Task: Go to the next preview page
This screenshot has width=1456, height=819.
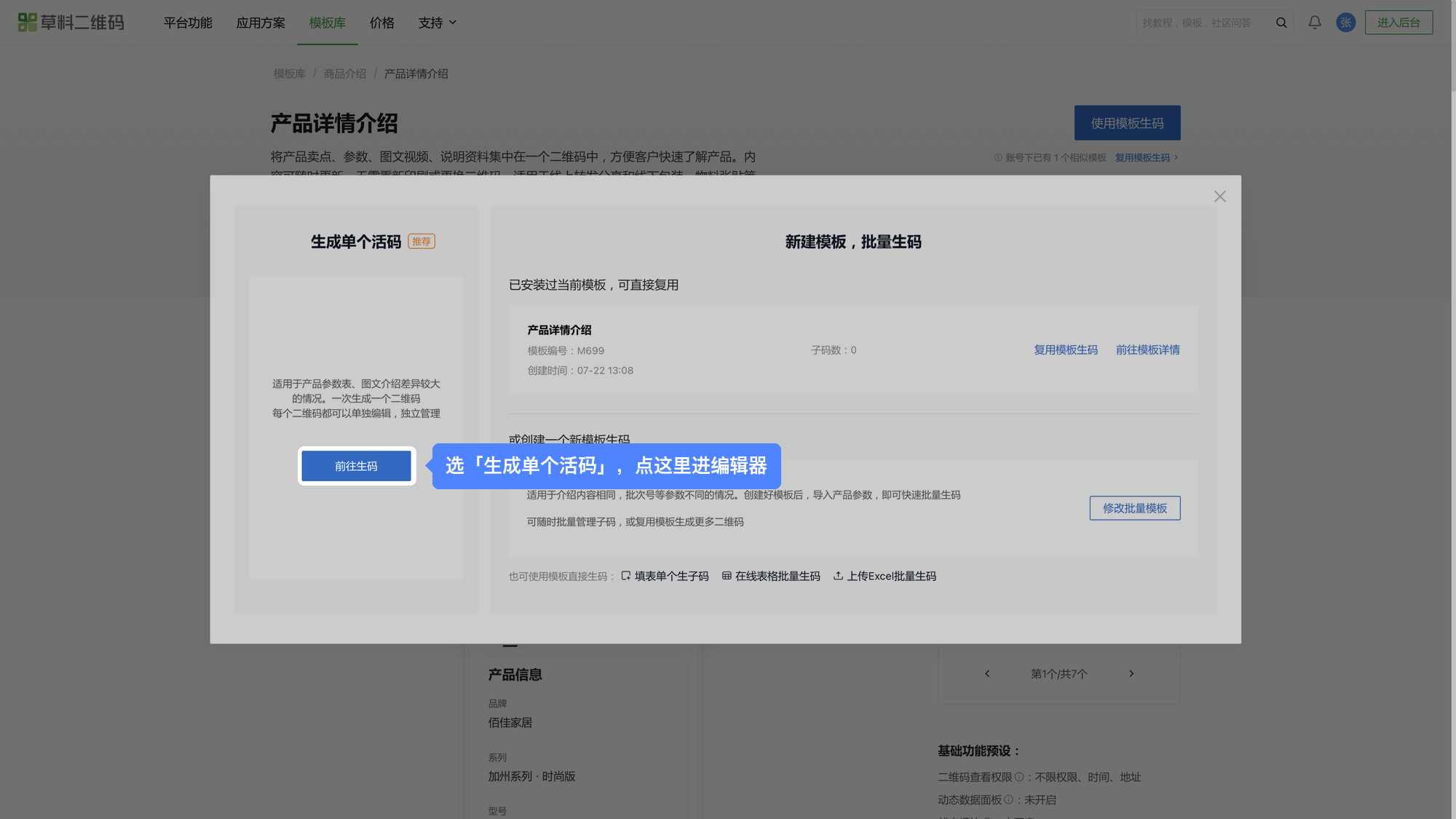Action: [x=1131, y=673]
